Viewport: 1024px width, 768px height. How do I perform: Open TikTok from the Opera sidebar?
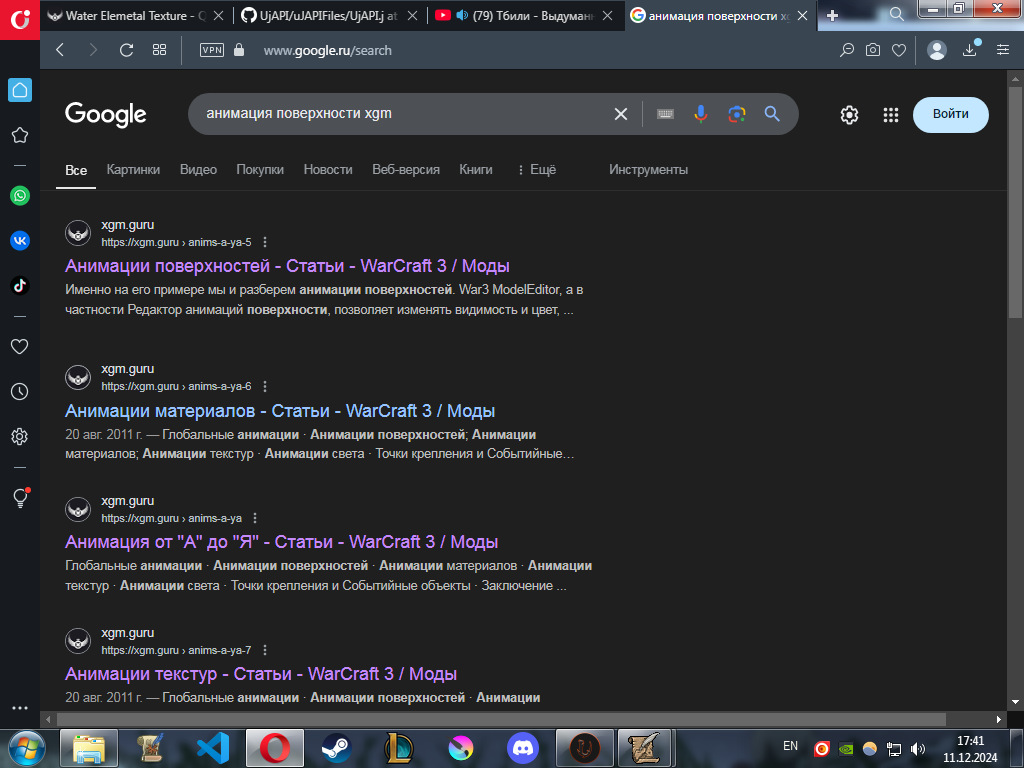coord(20,285)
